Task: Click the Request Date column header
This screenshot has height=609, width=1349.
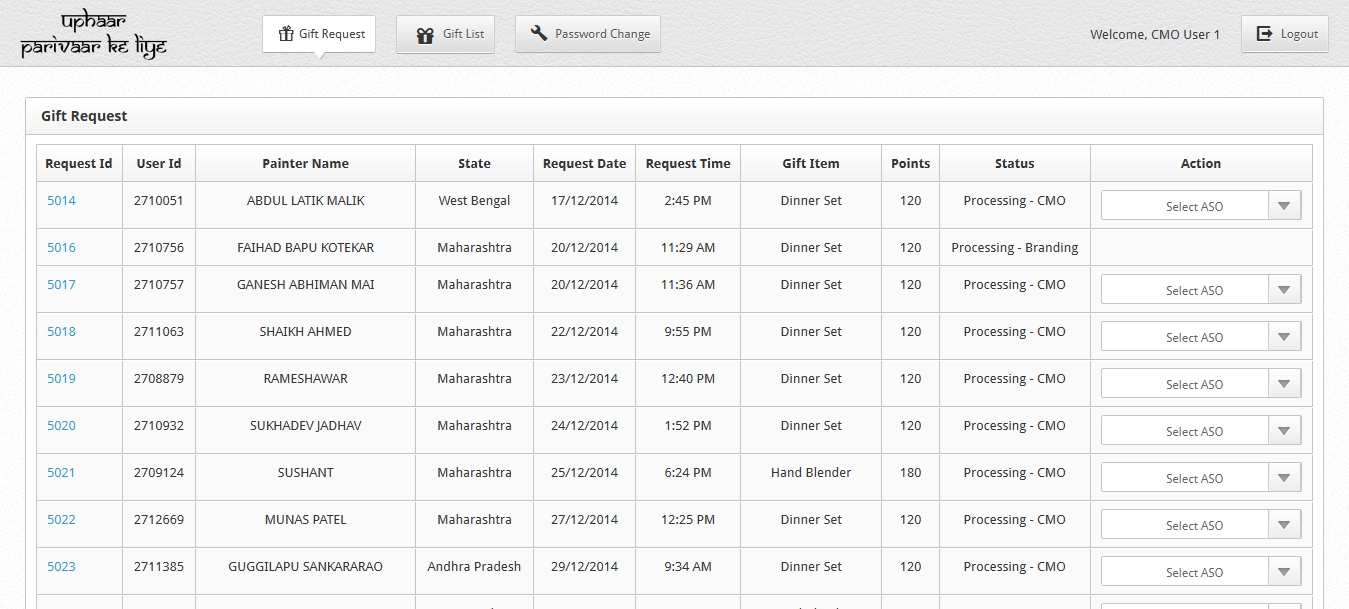Action: coord(584,164)
